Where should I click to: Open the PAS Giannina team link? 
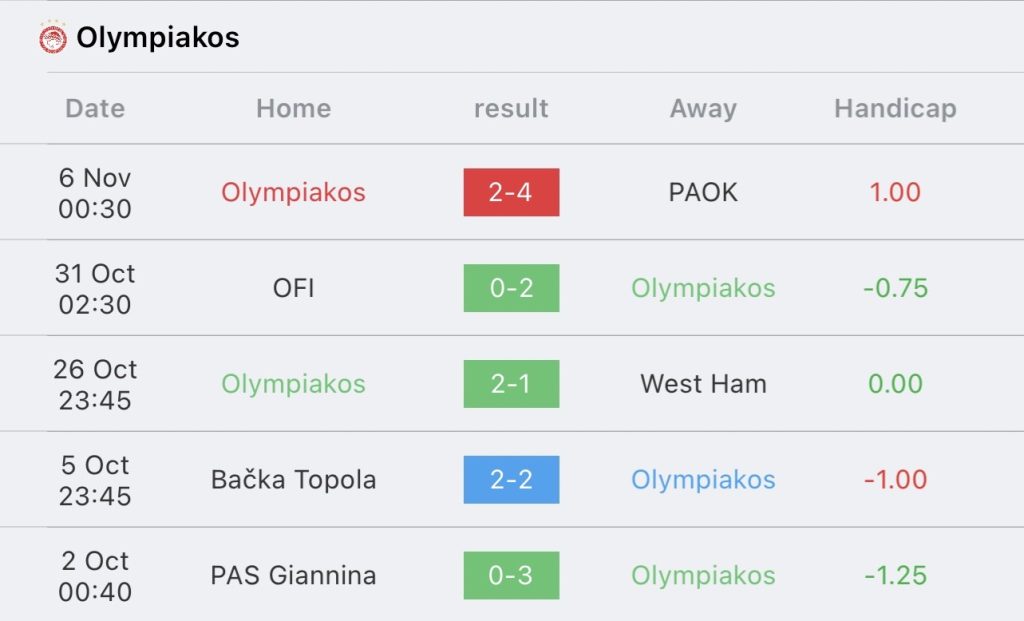coord(293,576)
